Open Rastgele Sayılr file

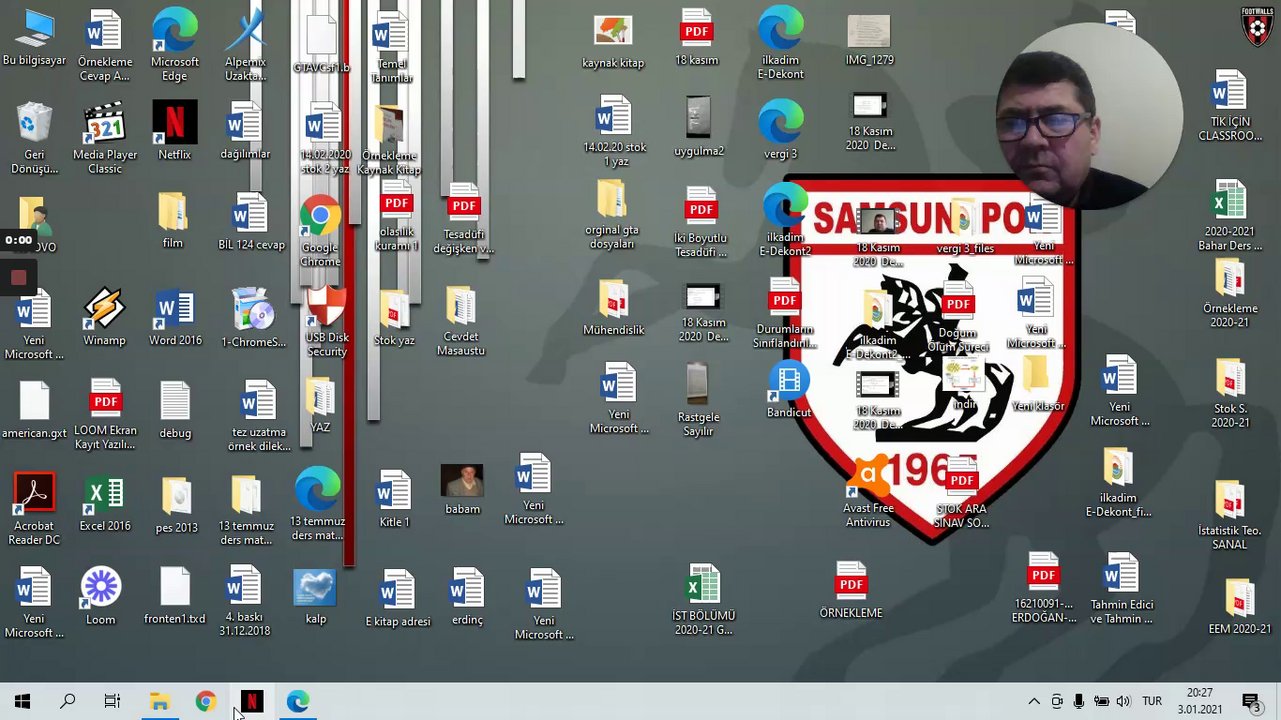(x=698, y=400)
